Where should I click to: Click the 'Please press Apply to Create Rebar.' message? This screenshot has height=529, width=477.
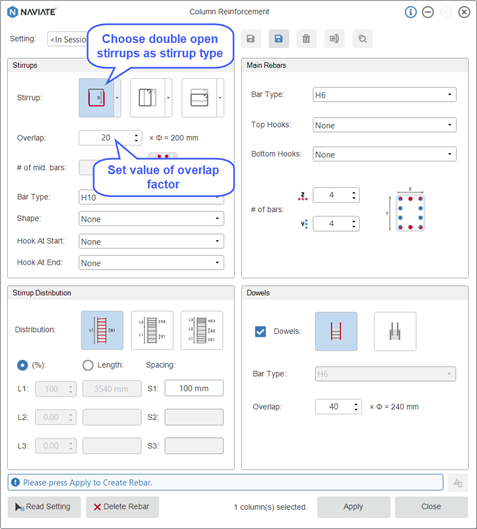tap(88, 483)
